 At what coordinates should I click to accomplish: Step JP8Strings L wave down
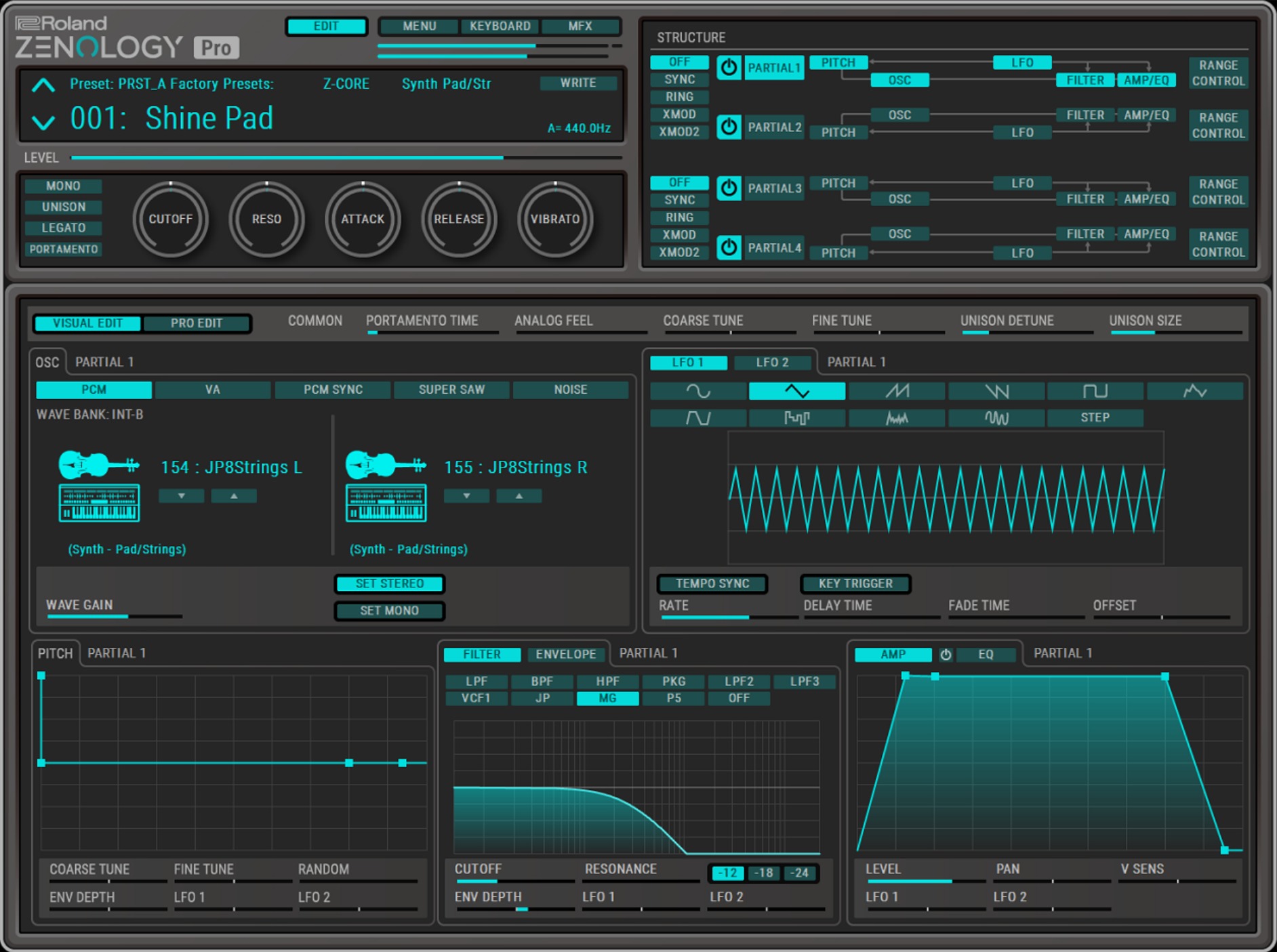[x=181, y=496]
